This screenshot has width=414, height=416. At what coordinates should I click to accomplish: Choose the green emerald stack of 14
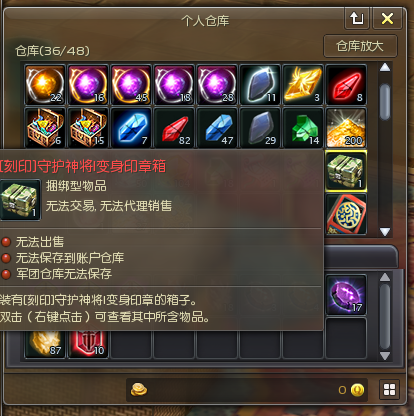[x=303, y=128]
